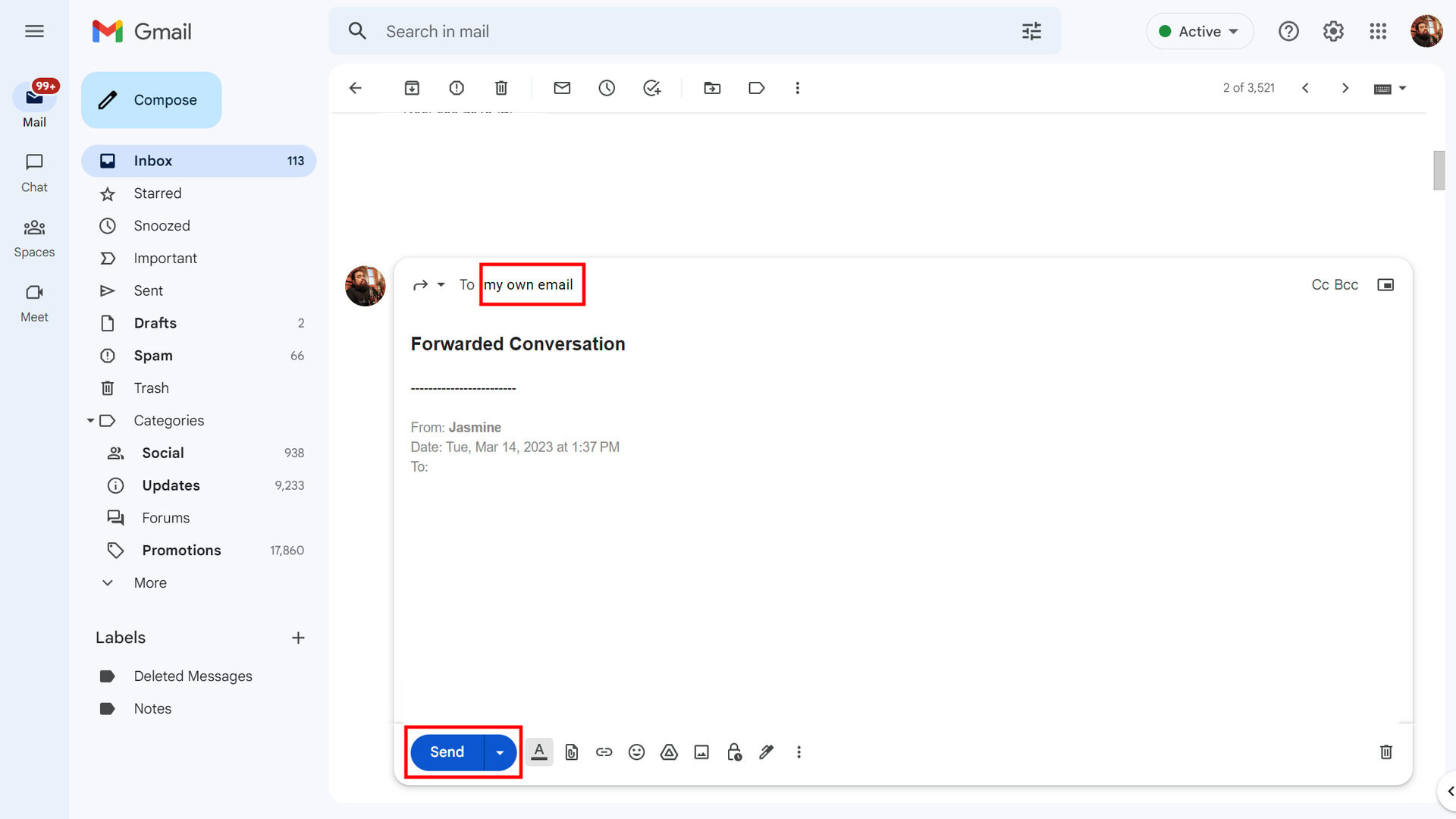Toggle confidential mode lock icon
The width and height of the screenshot is (1456, 819).
(x=734, y=752)
